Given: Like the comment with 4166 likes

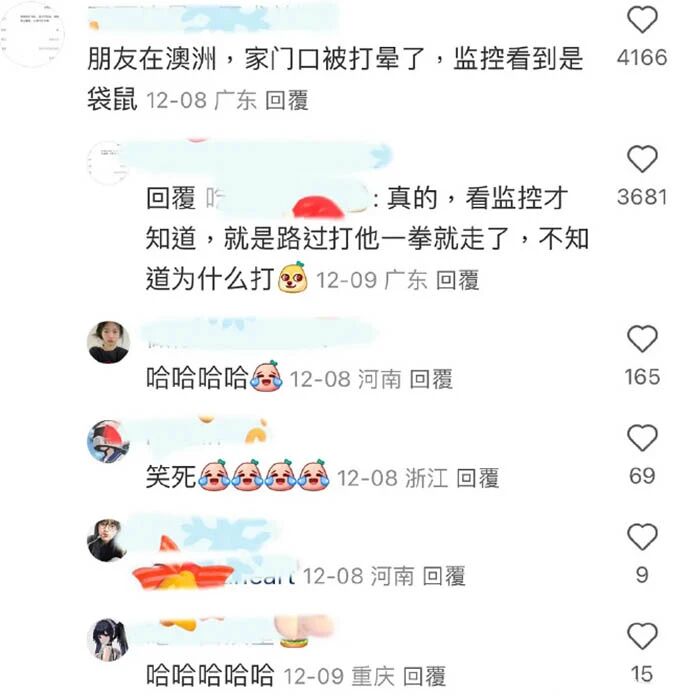Looking at the screenshot, I should tap(642, 20).
